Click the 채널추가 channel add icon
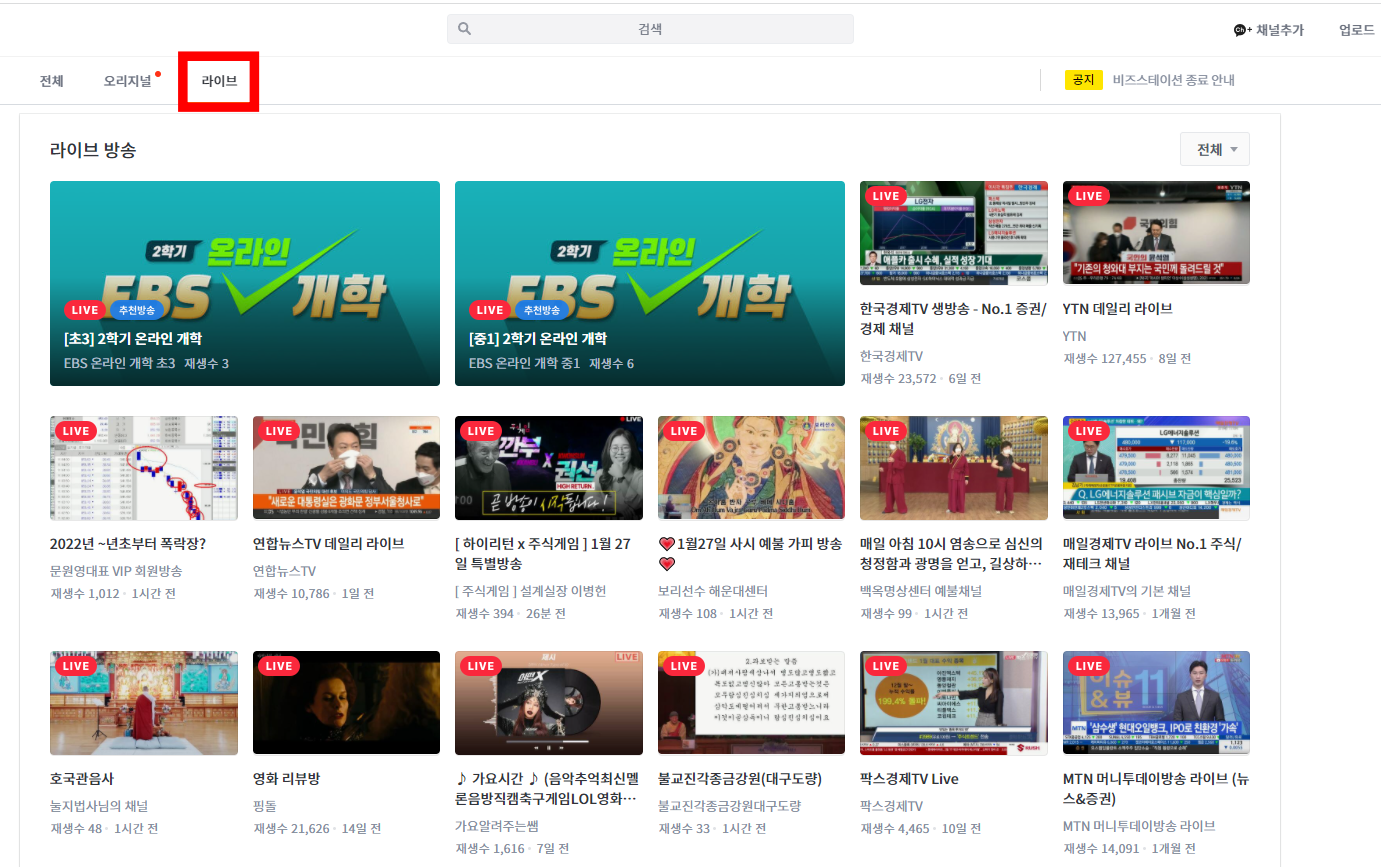The height and width of the screenshot is (867, 1381). coord(1243,30)
